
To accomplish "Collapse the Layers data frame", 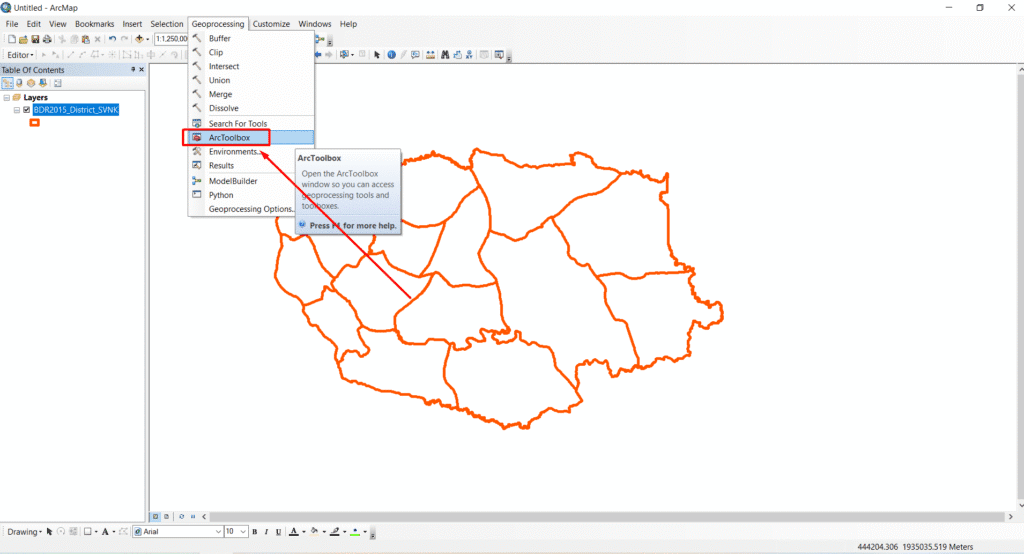I will click(7, 97).
